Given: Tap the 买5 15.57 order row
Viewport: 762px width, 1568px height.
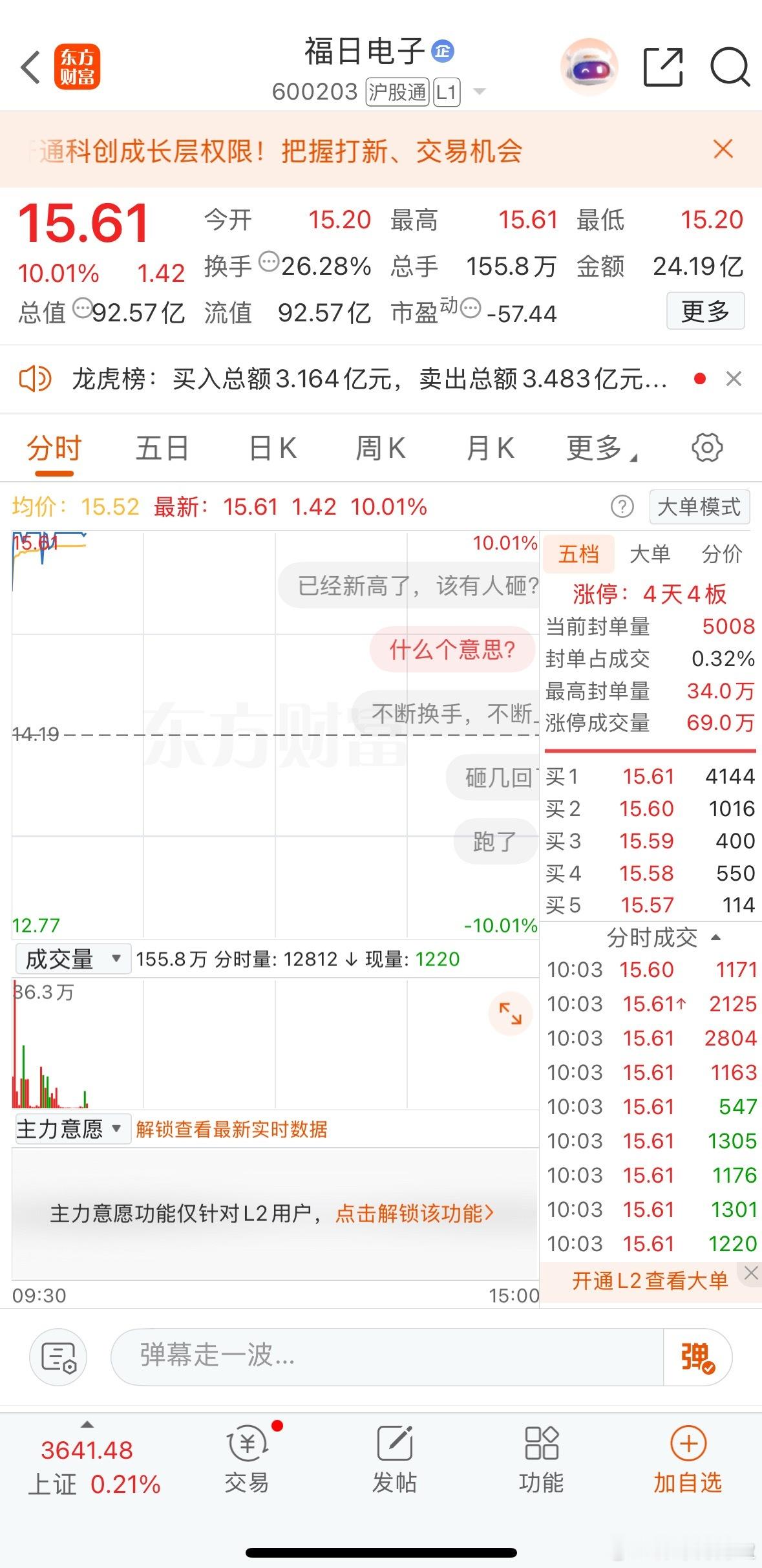Looking at the screenshot, I should click(x=650, y=905).
